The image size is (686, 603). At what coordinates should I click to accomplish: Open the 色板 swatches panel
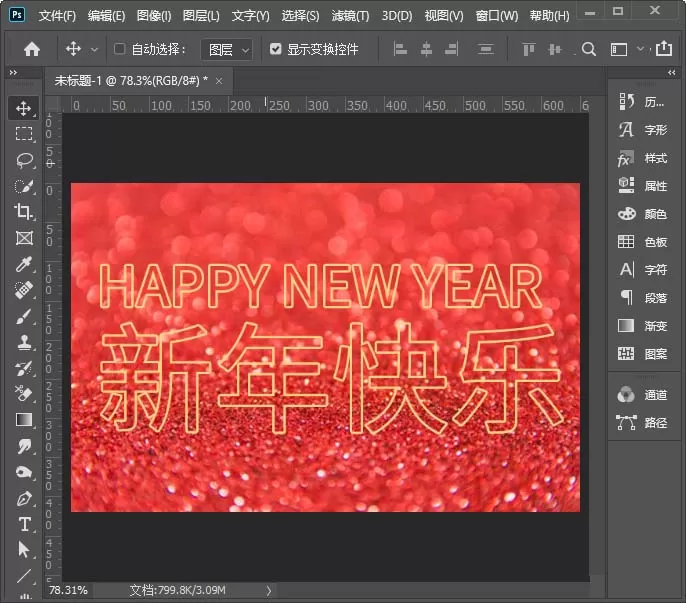tap(642, 242)
